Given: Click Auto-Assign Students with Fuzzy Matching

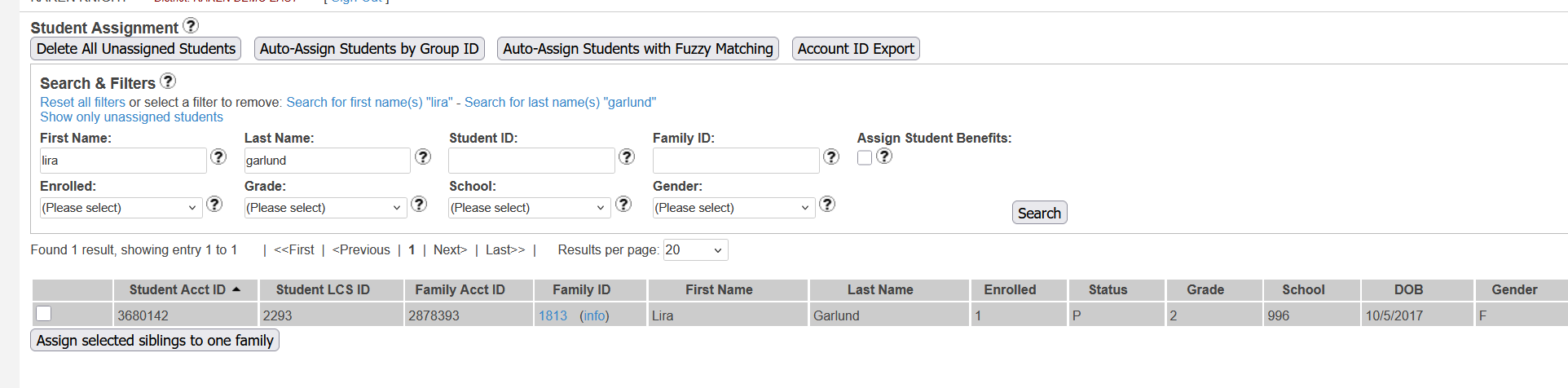Looking at the screenshot, I should click(x=637, y=49).
